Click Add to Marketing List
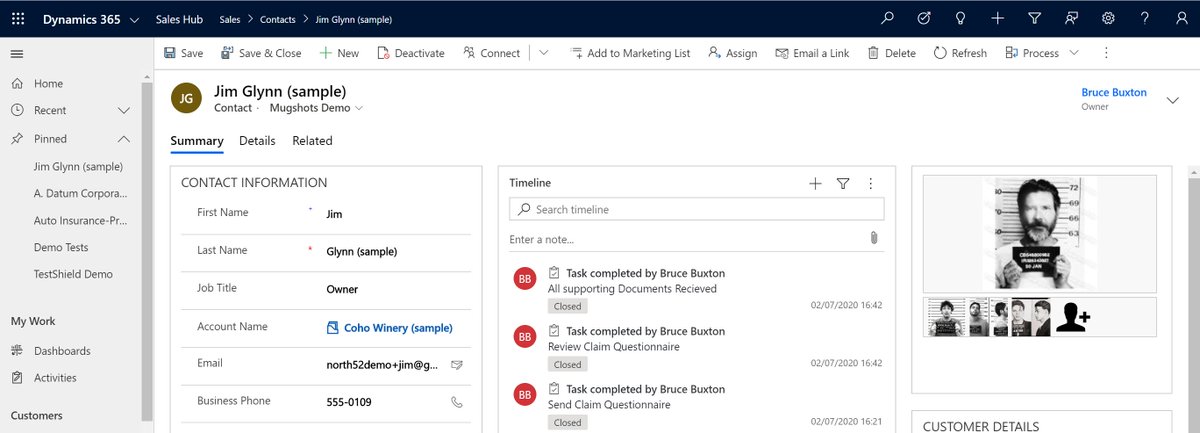 [x=630, y=54]
